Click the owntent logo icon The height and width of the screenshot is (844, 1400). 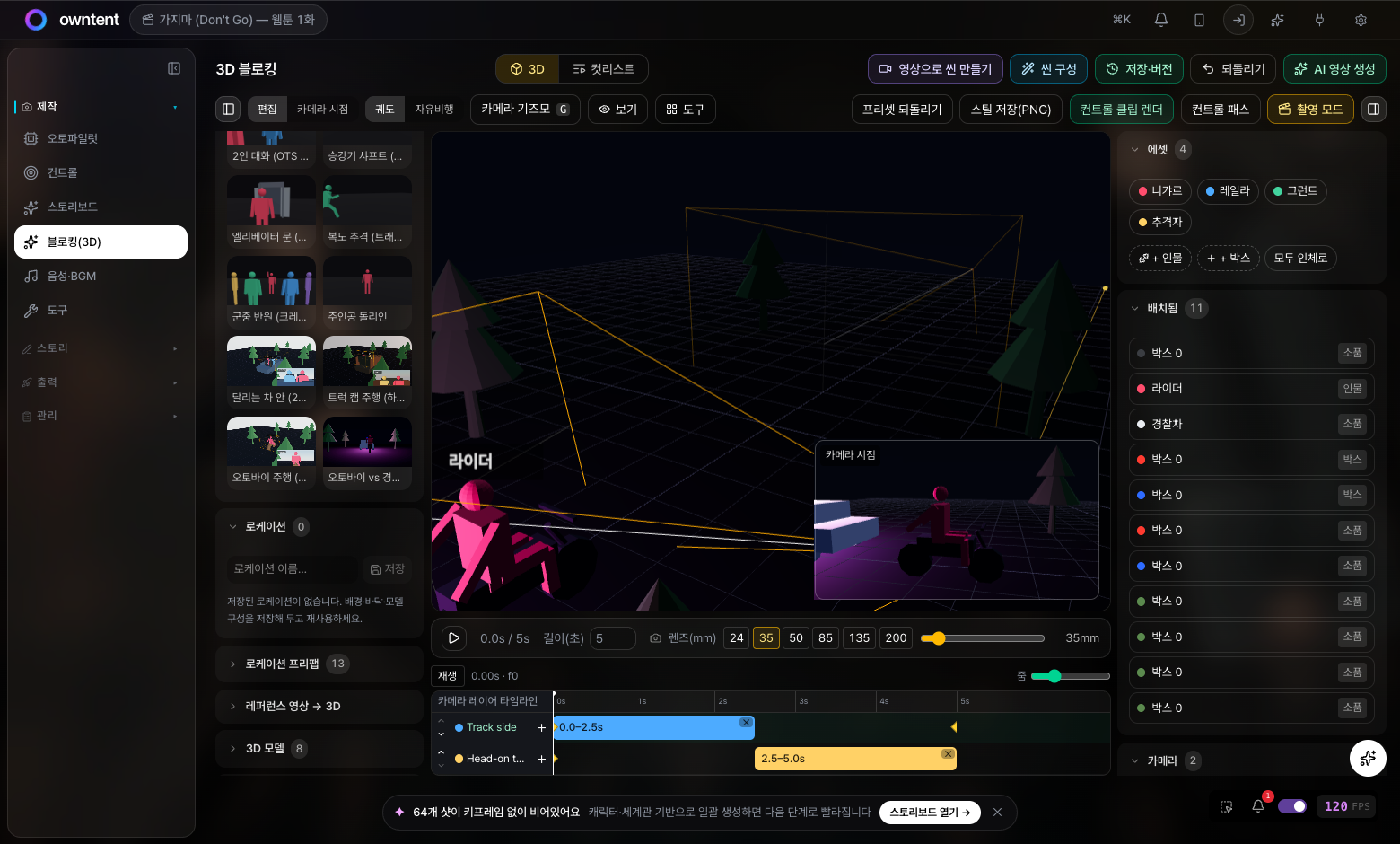click(x=36, y=20)
